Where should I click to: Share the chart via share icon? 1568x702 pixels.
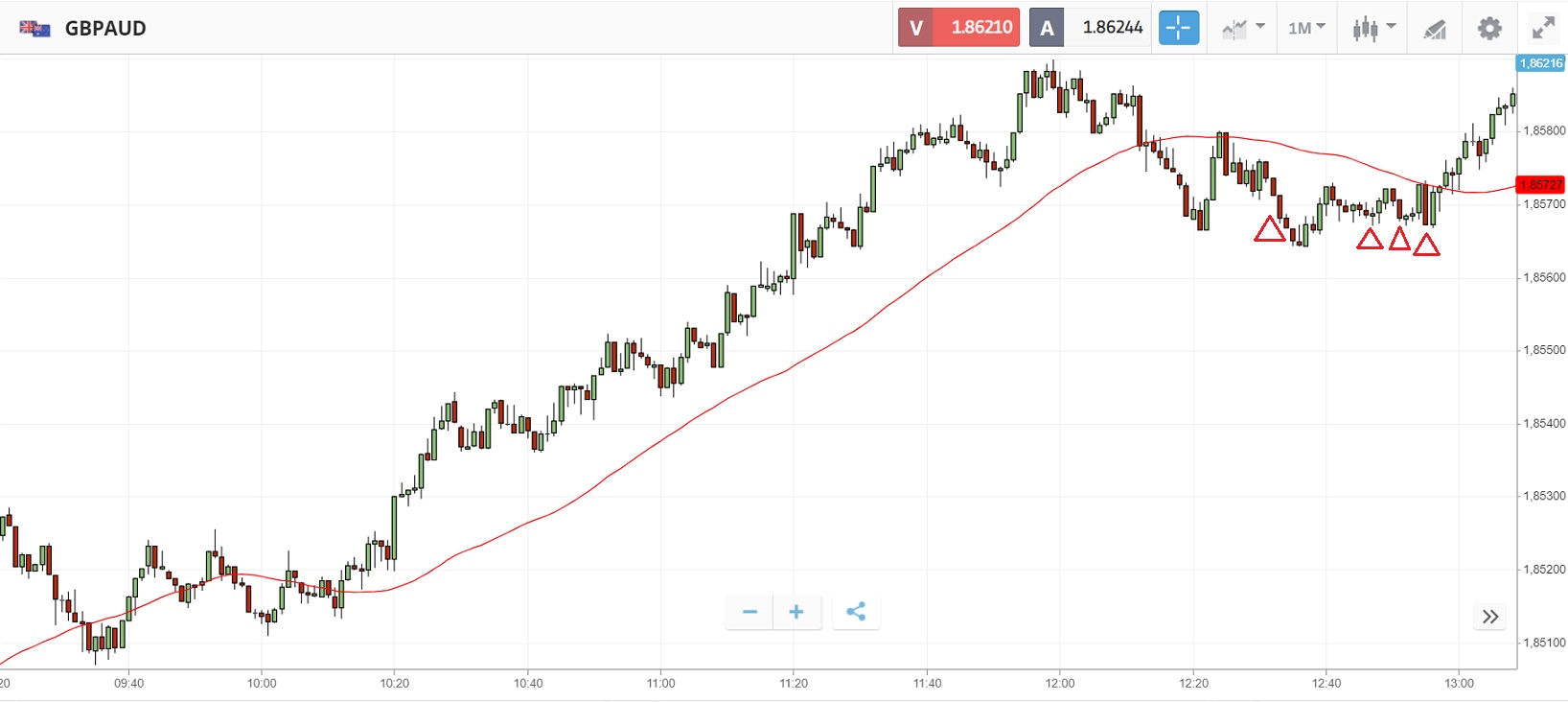tap(856, 612)
